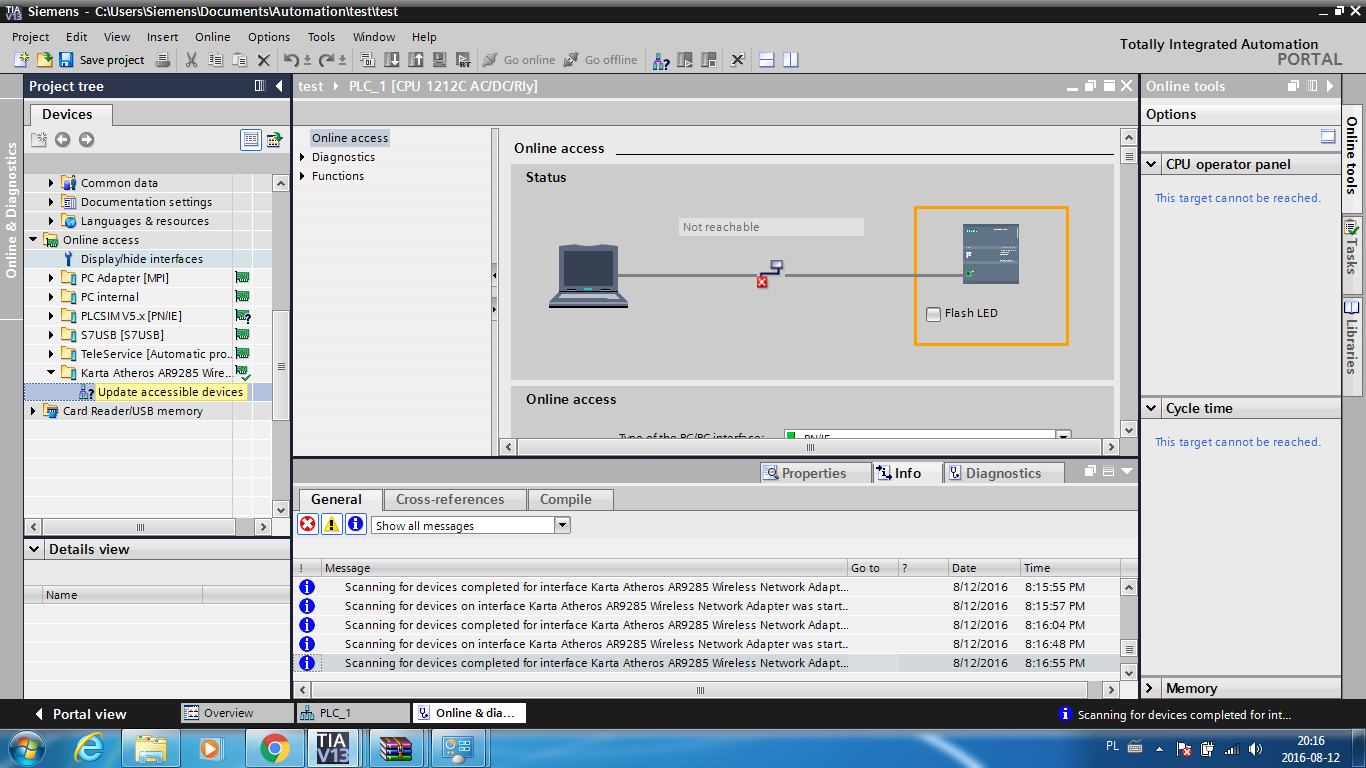The image size is (1366, 768).
Task: Expand the Memory section in Online tools
Action: [x=1152, y=688]
